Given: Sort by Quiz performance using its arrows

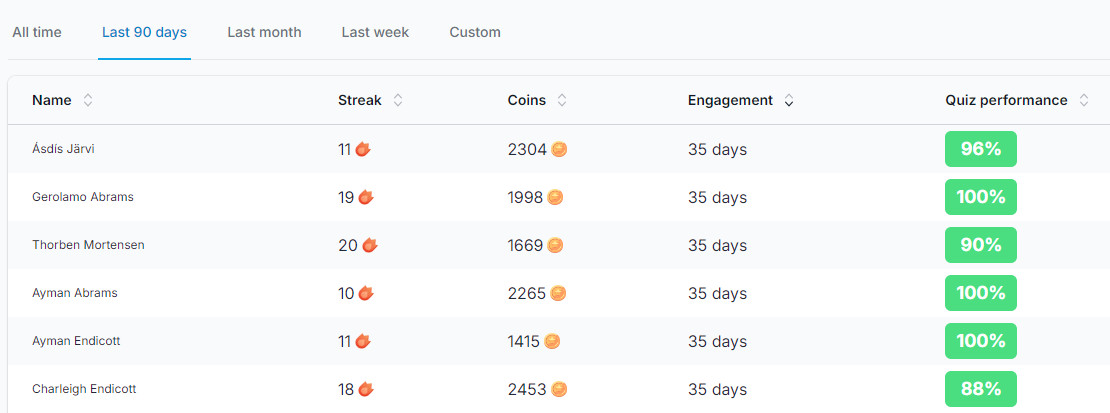Looking at the screenshot, I should point(1084,100).
